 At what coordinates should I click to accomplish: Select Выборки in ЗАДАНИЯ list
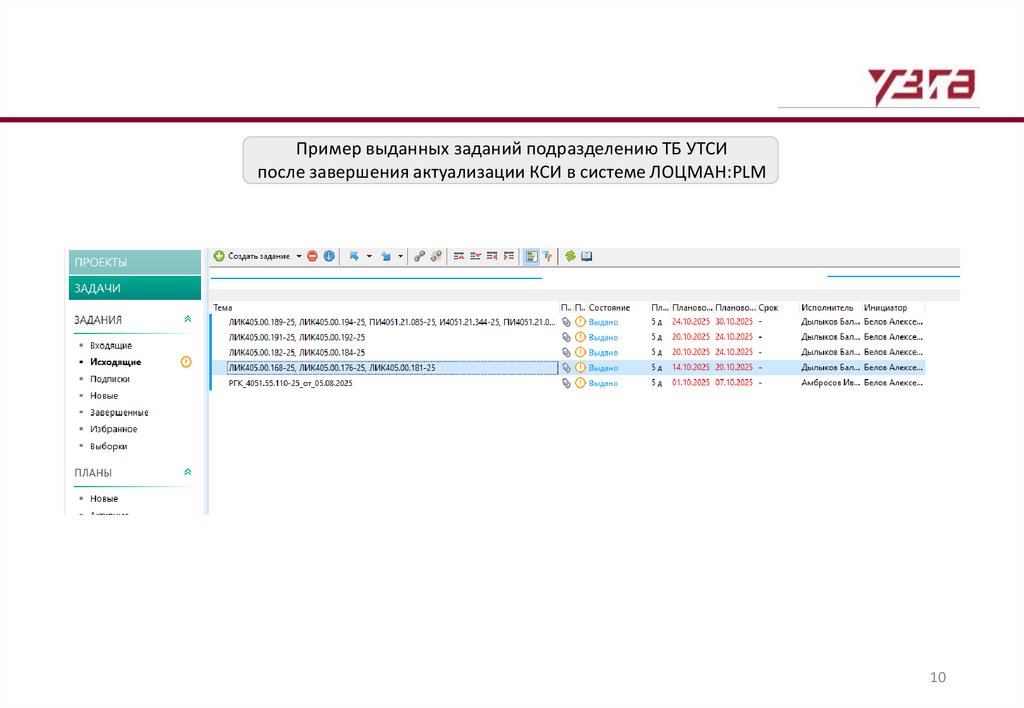click(x=108, y=446)
